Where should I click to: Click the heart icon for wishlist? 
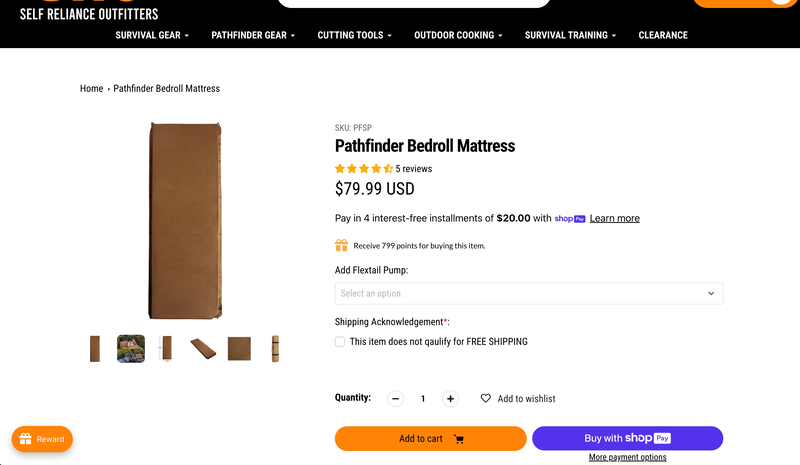point(486,398)
